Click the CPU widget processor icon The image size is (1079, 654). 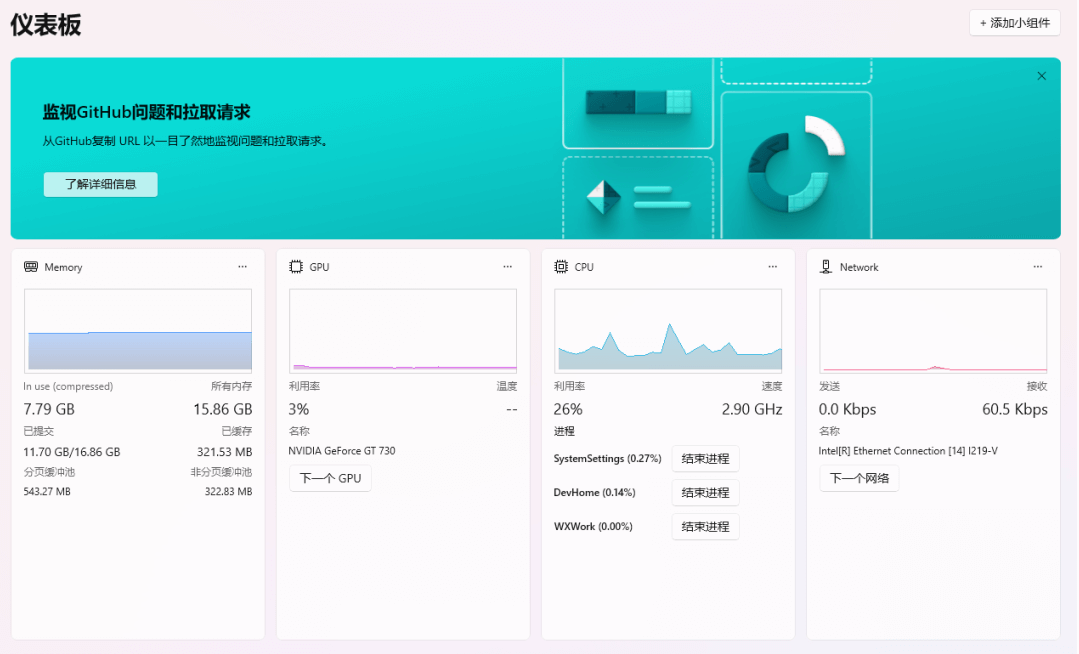point(561,267)
